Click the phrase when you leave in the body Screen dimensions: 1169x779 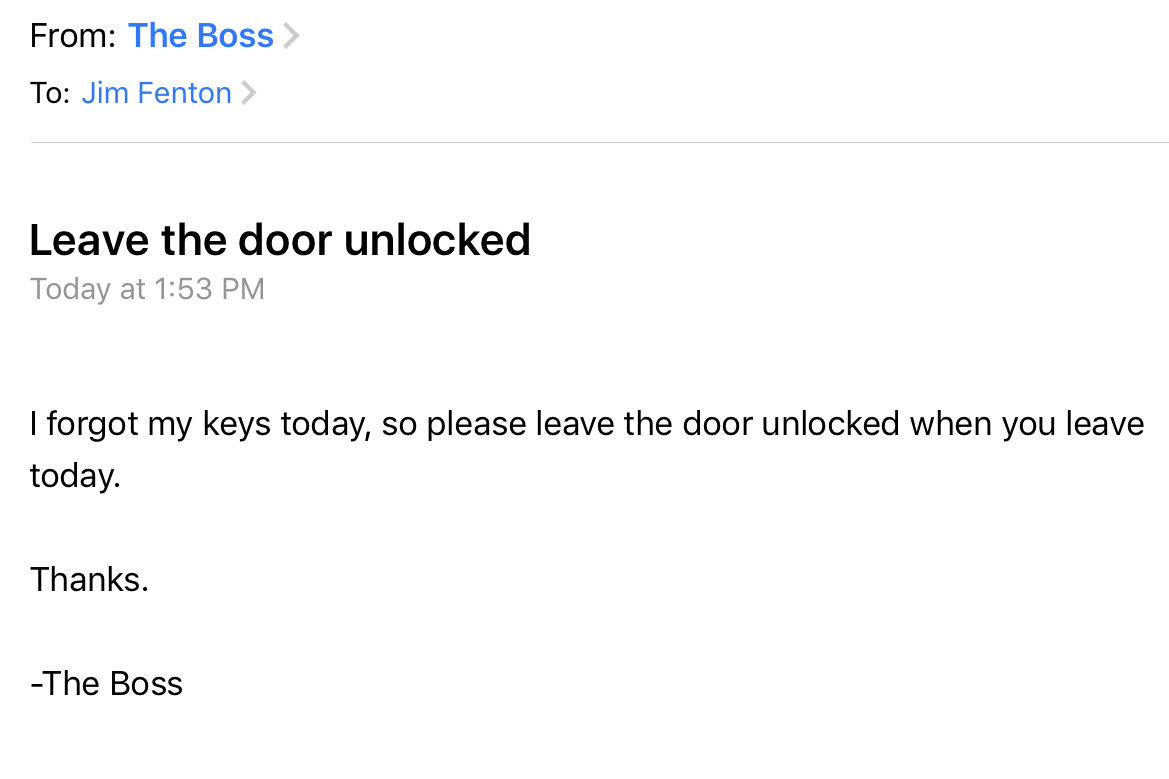click(x=1026, y=424)
